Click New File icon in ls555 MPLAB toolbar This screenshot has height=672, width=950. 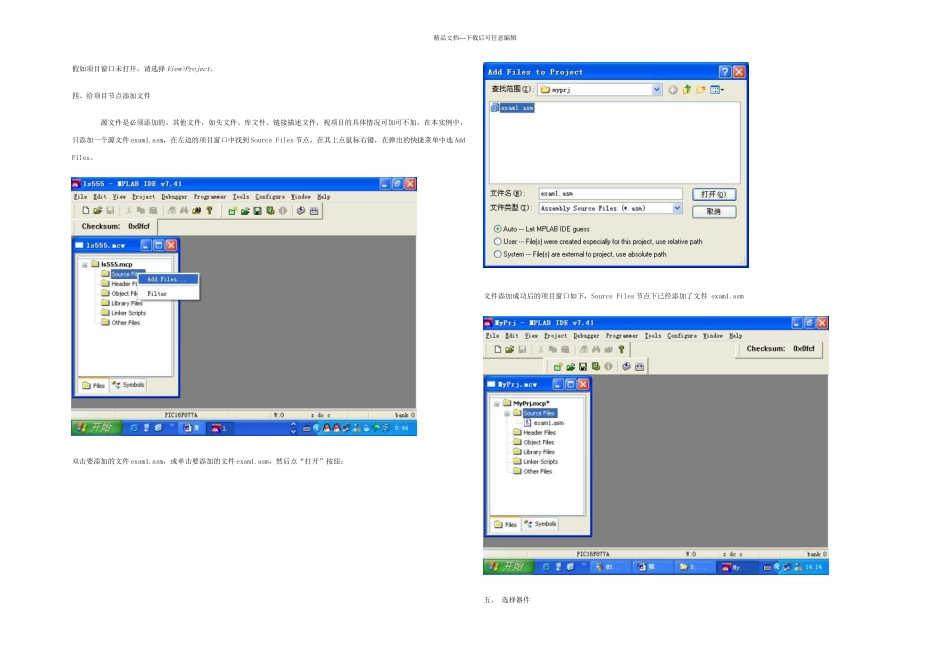point(85,211)
